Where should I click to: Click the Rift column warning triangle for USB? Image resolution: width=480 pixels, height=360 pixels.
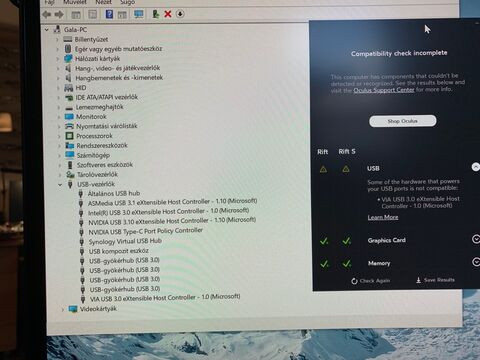[323, 169]
